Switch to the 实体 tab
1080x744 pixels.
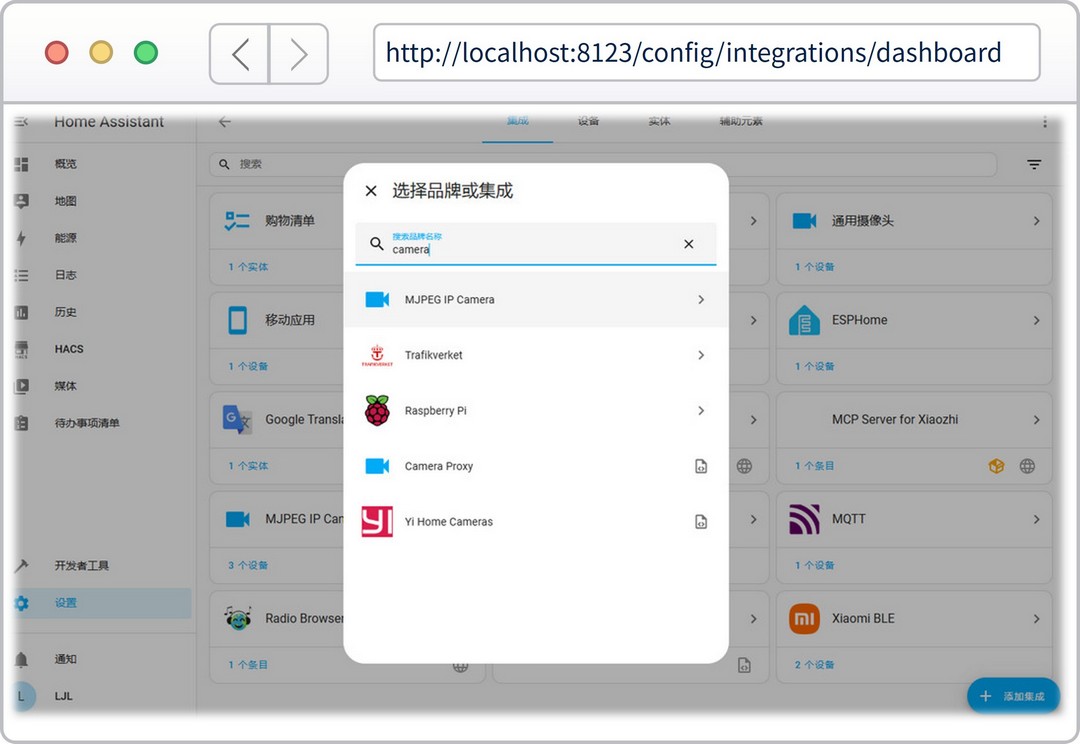[659, 122]
